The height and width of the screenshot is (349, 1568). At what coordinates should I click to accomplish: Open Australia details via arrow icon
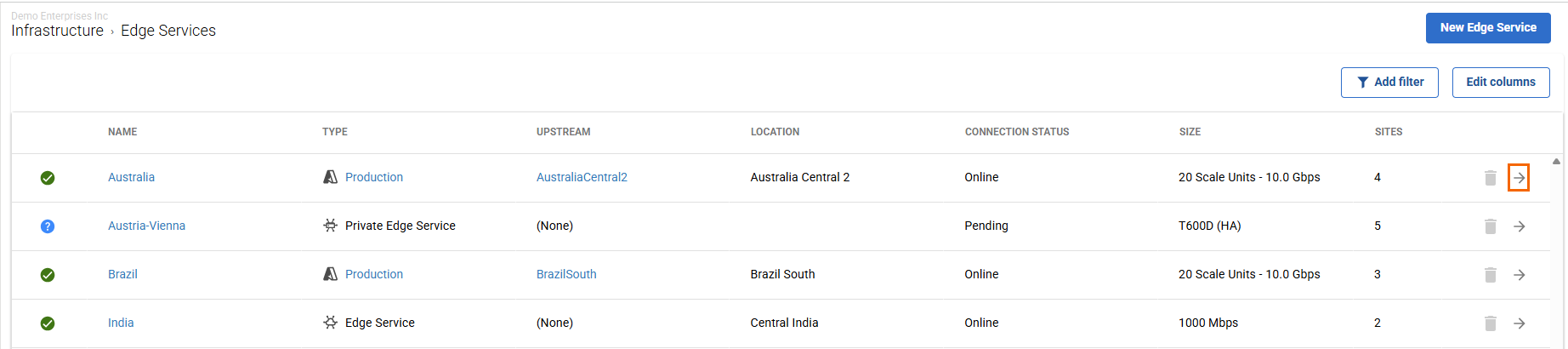pos(1519,178)
